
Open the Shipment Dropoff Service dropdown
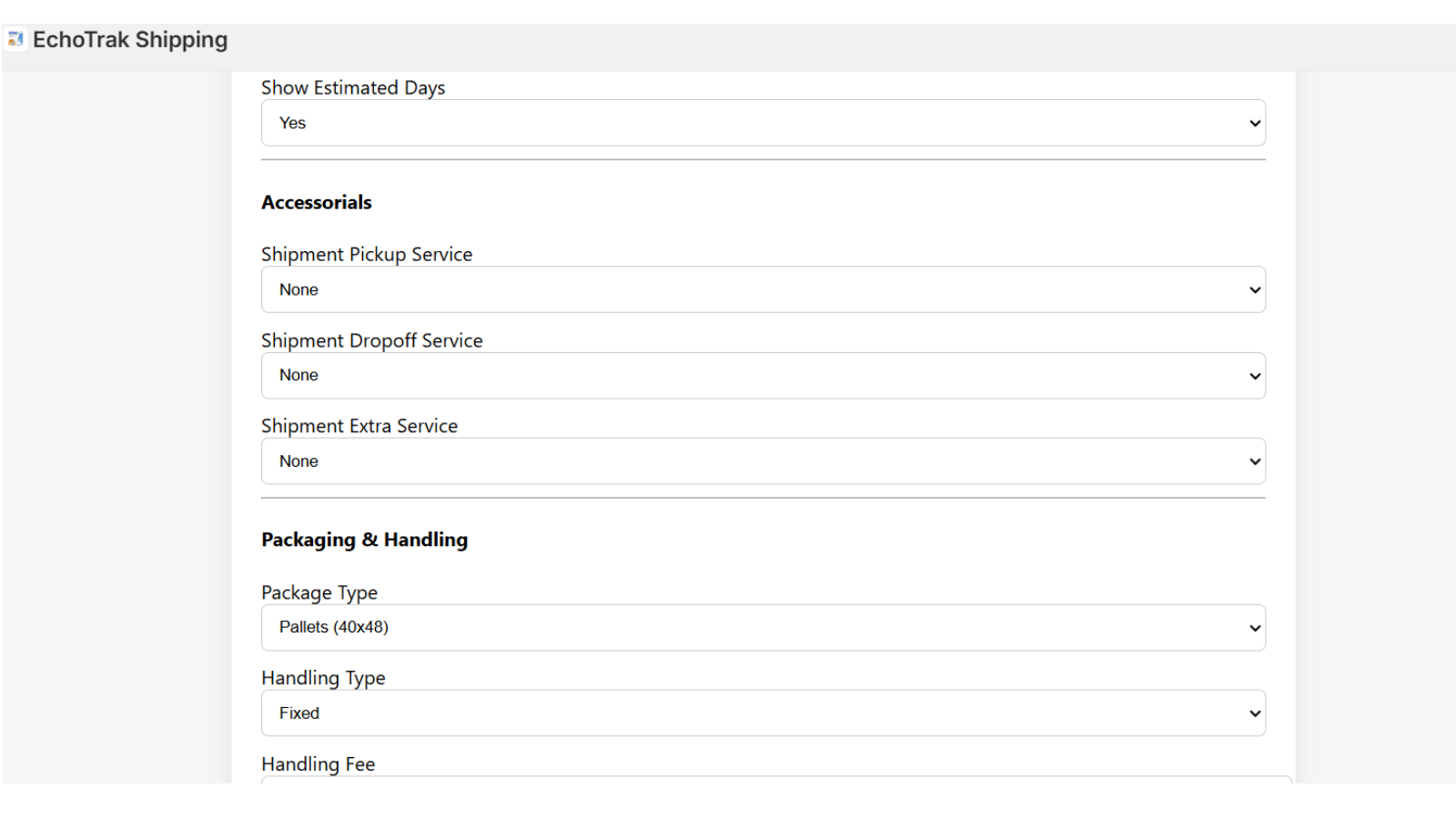tap(763, 375)
